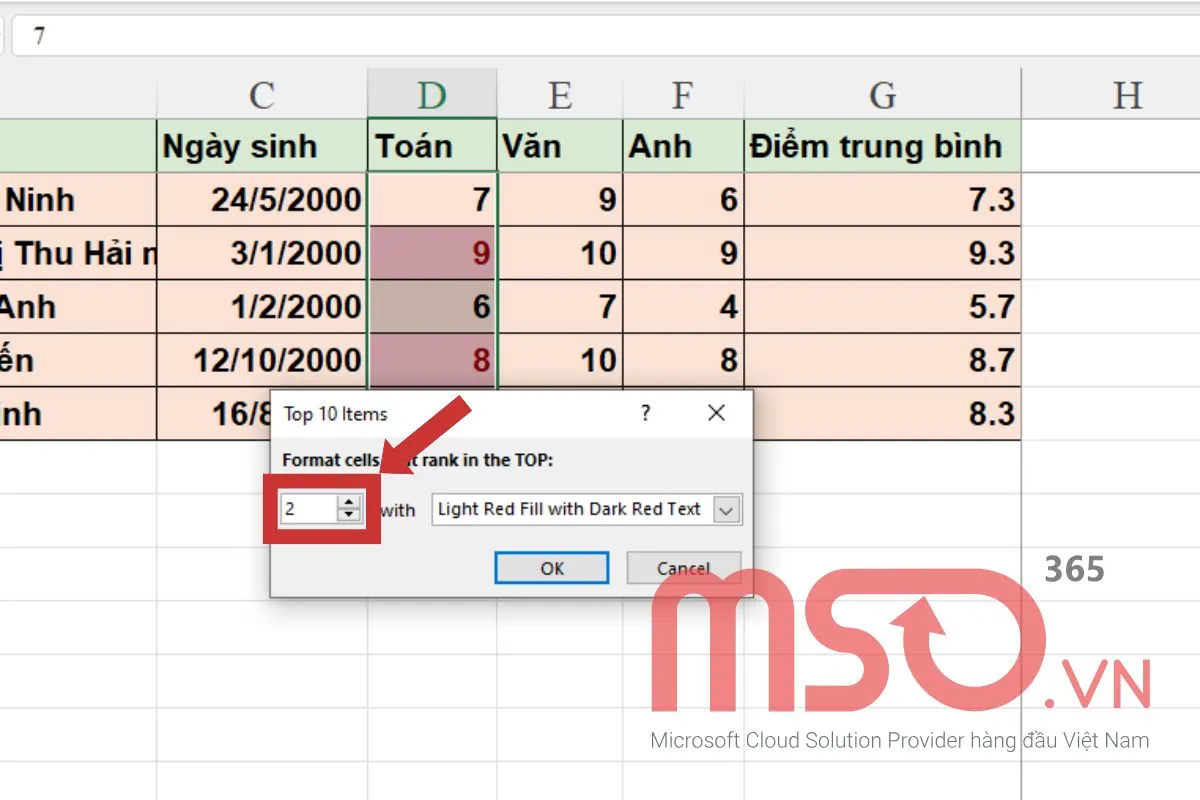Decrease rank count with down spinner arrow
Screen dimensions: 1200x800
tap(348, 515)
